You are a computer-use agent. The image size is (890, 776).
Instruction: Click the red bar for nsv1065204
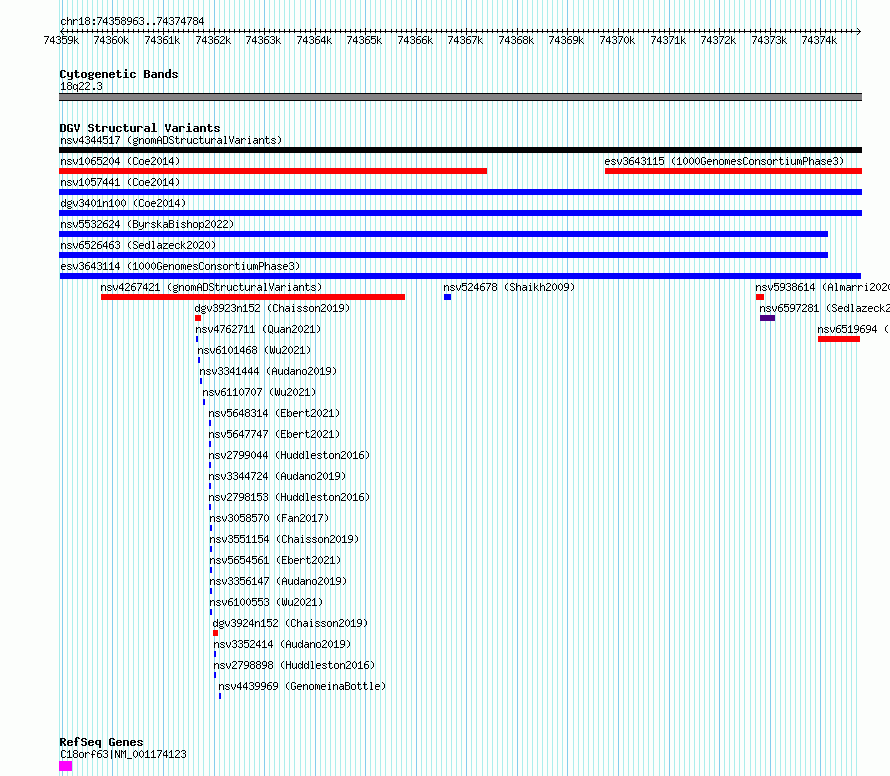coord(273,171)
